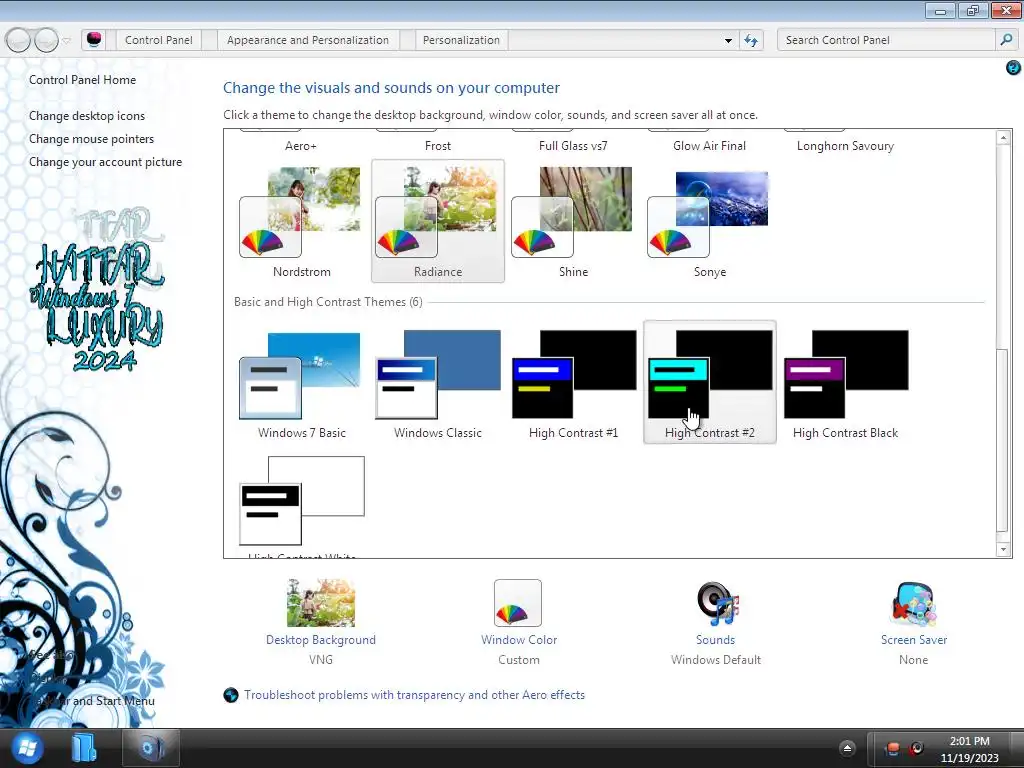Open the blue folder taskbar icon

point(84,748)
